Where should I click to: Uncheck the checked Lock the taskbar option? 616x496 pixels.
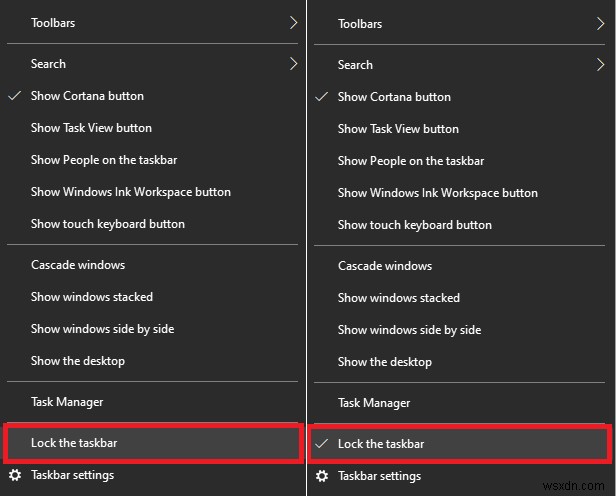(x=380, y=444)
